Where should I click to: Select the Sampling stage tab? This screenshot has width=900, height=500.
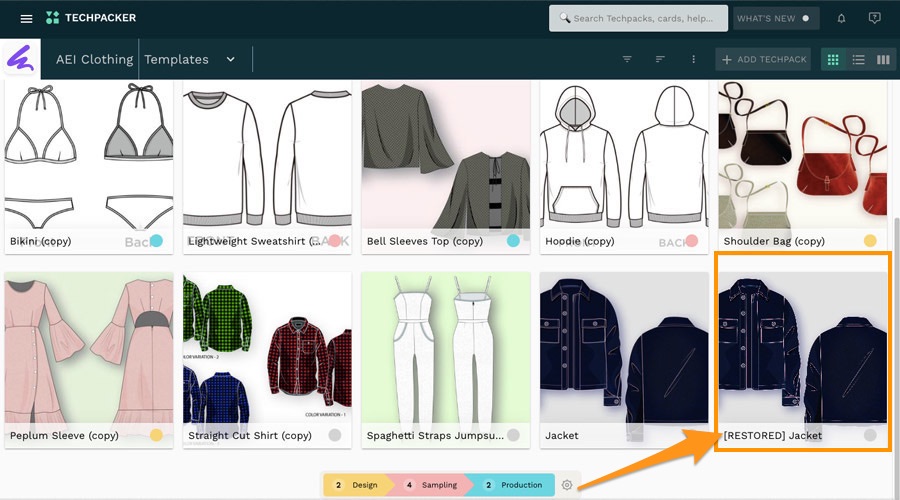[430, 485]
